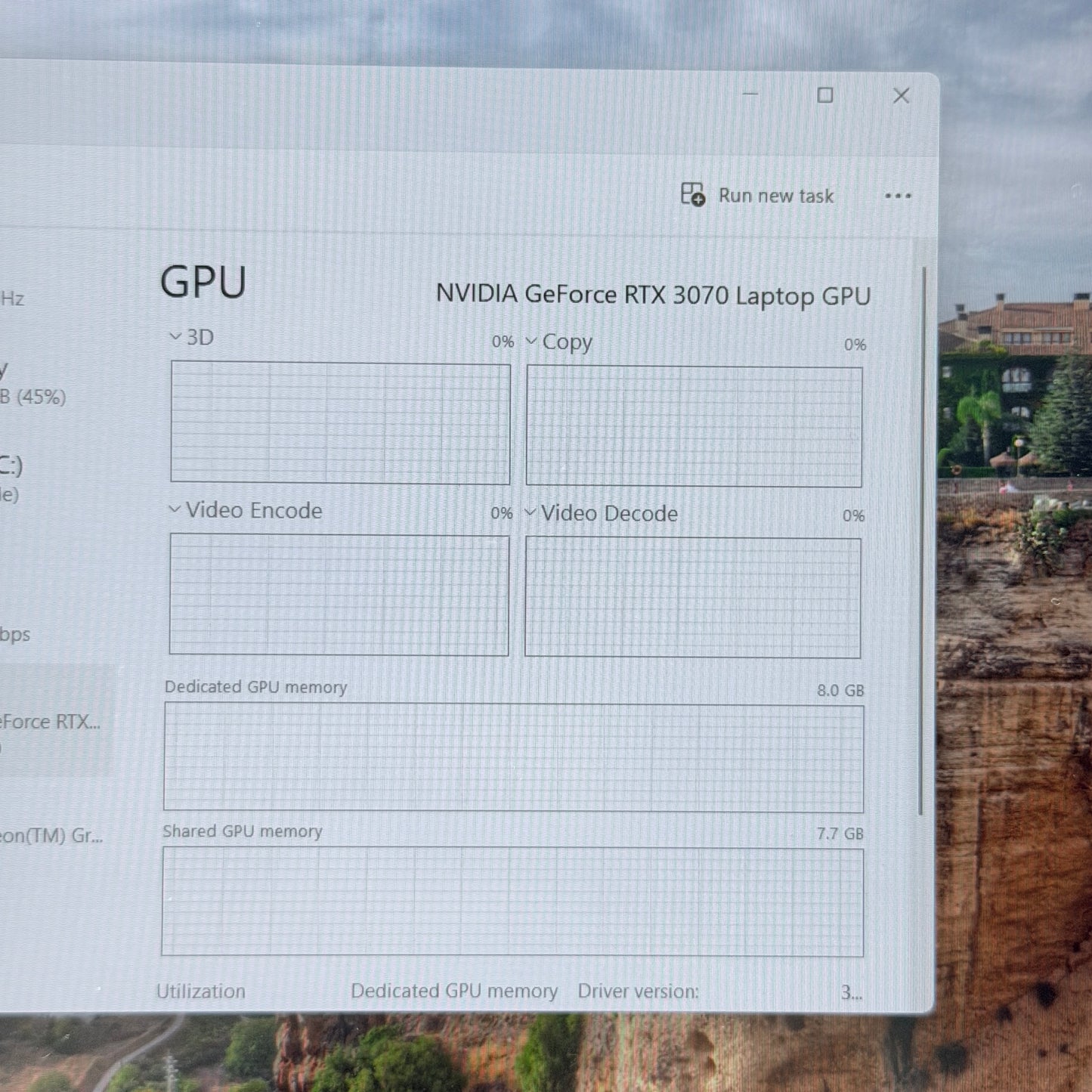Viewport: 1092px width, 1092px height.
Task: Click the 8.0 GB dedicated memory value
Action: pos(840,691)
